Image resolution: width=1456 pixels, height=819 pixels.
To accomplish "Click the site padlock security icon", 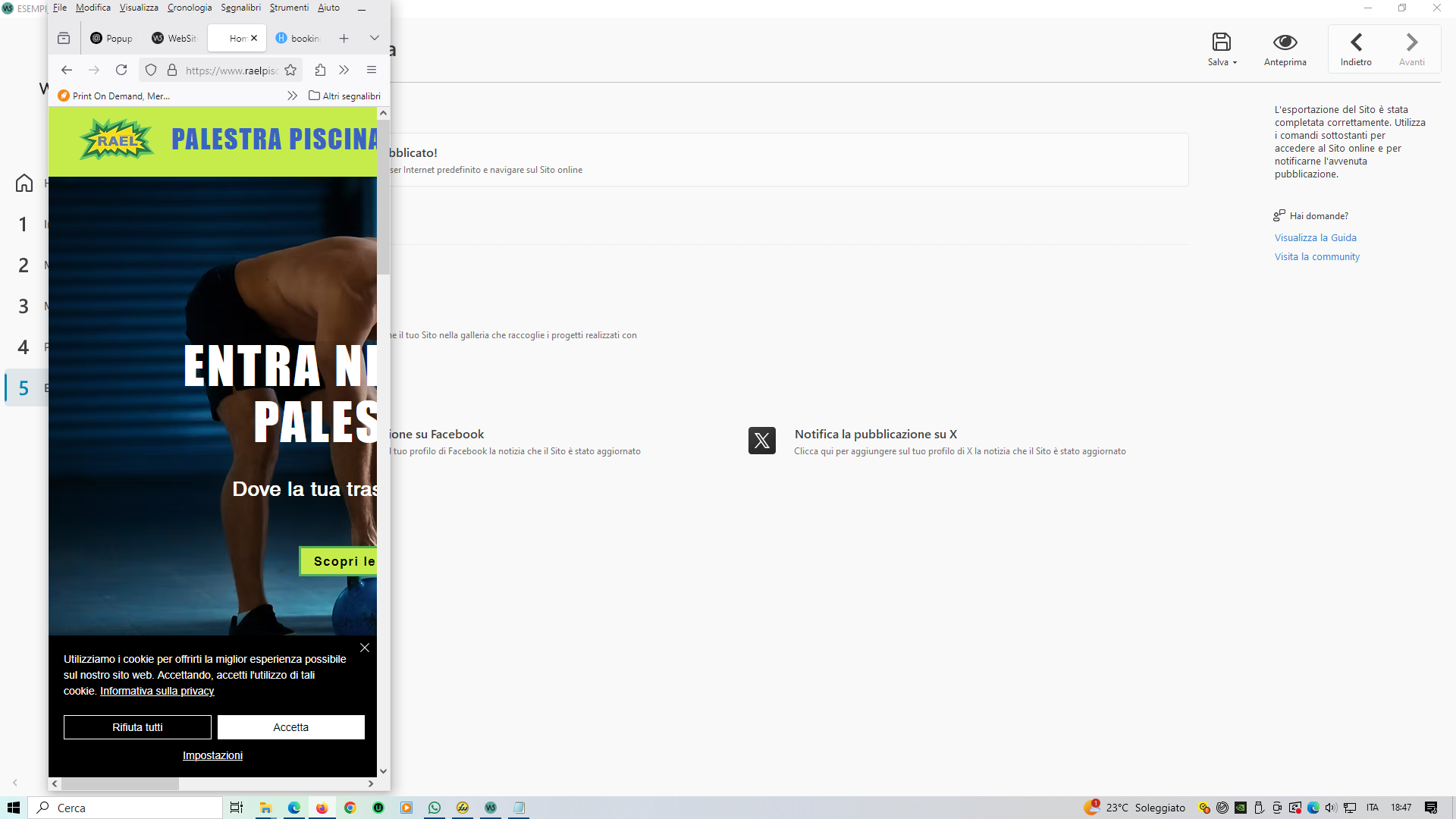I will [172, 70].
